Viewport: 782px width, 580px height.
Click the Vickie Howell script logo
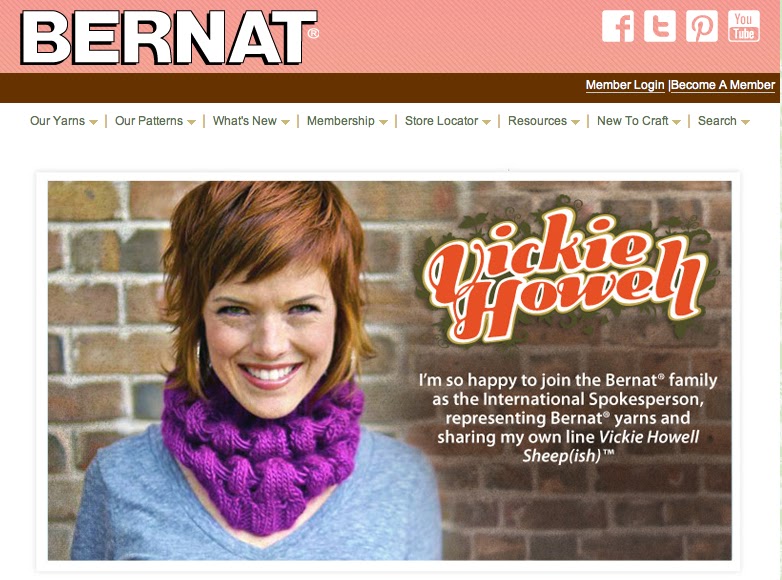(x=565, y=273)
